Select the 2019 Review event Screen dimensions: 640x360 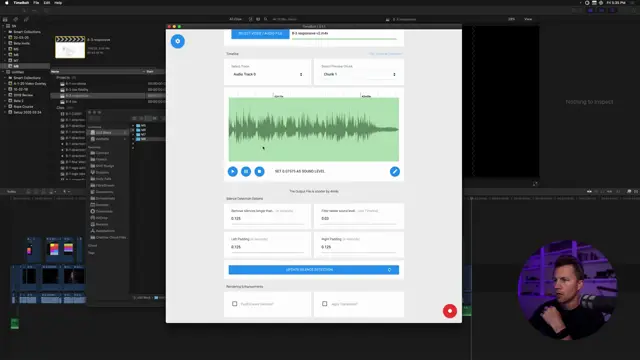[x=25, y=95]
